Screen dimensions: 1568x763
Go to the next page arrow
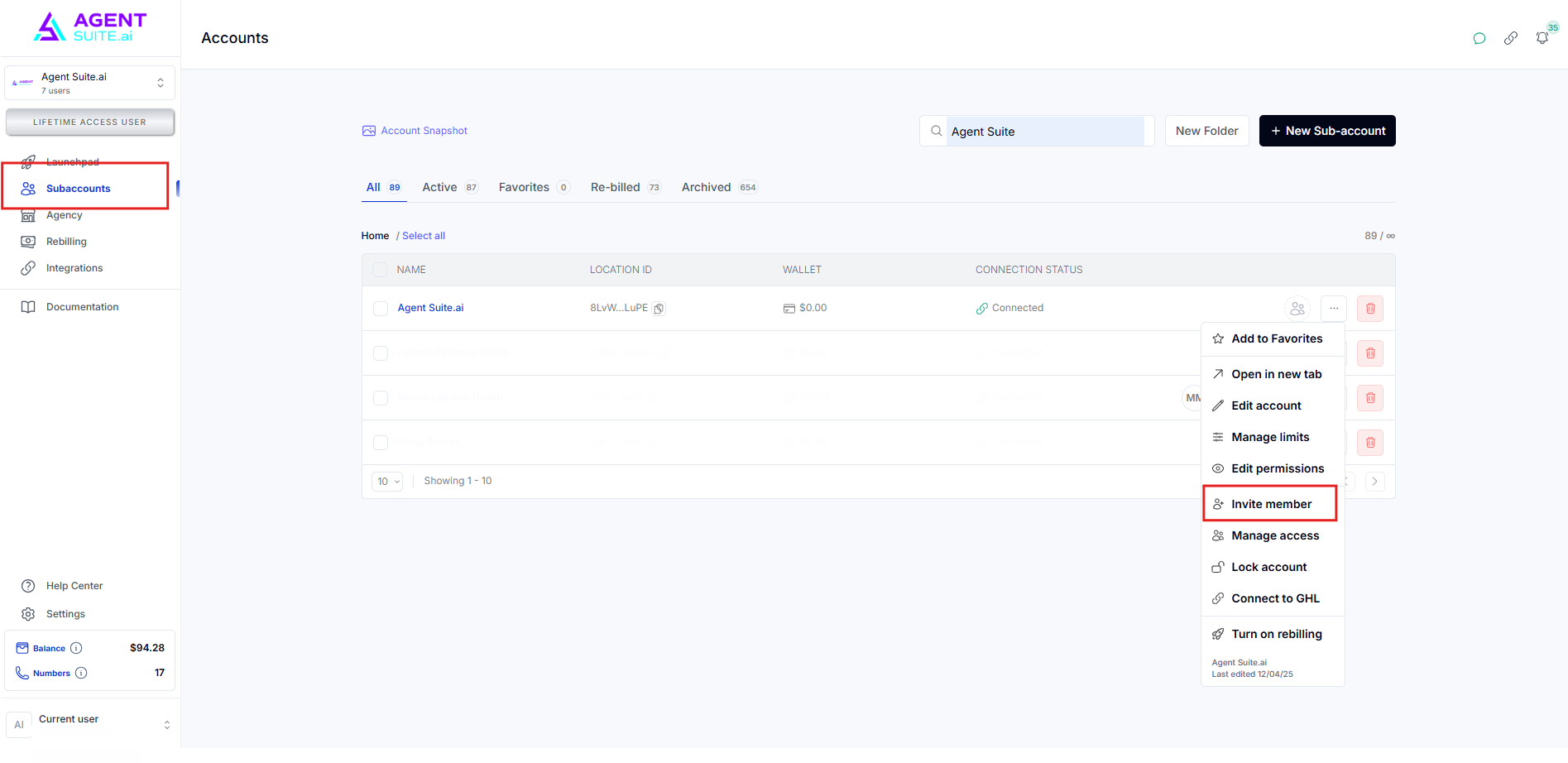(1375, 482)
